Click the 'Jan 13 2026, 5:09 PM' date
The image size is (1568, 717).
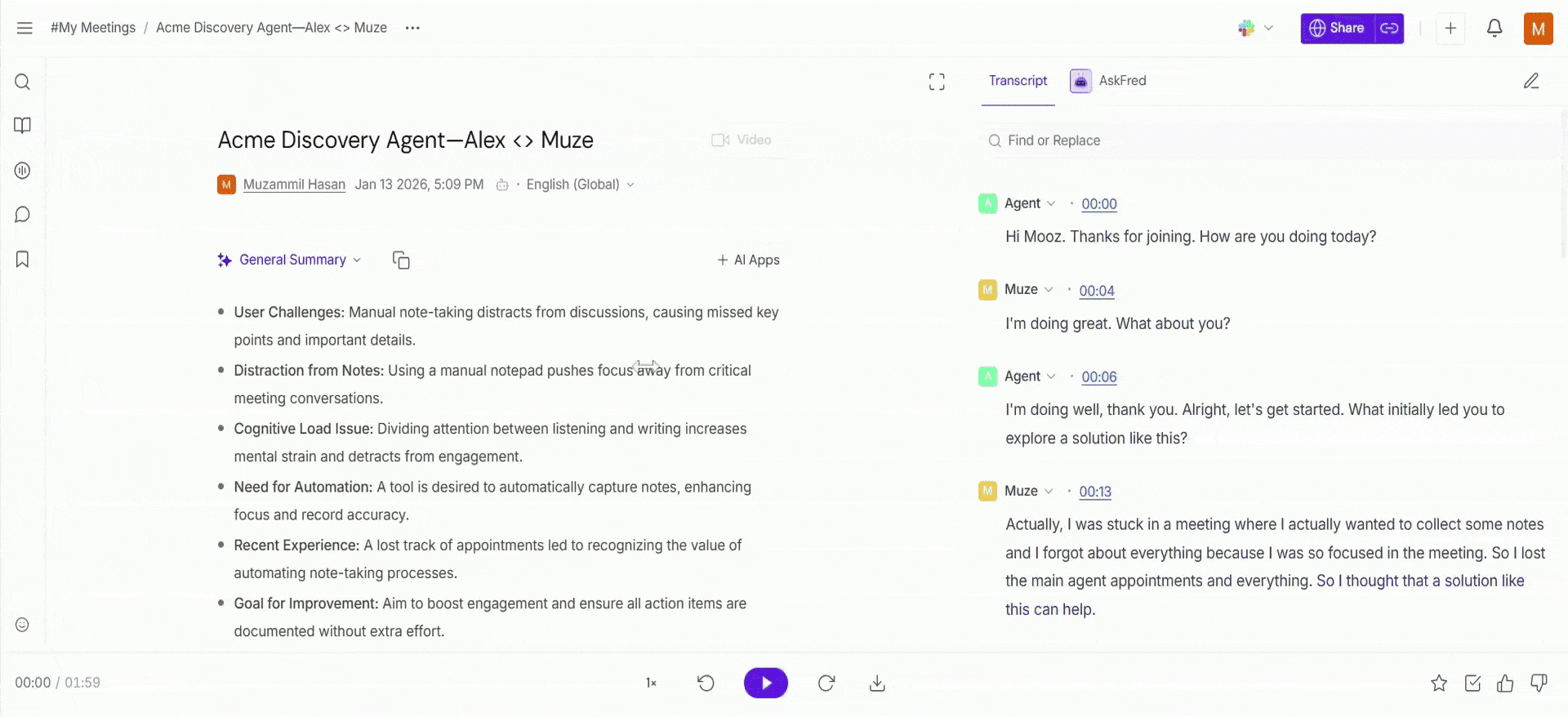click(x=419, y=185)
